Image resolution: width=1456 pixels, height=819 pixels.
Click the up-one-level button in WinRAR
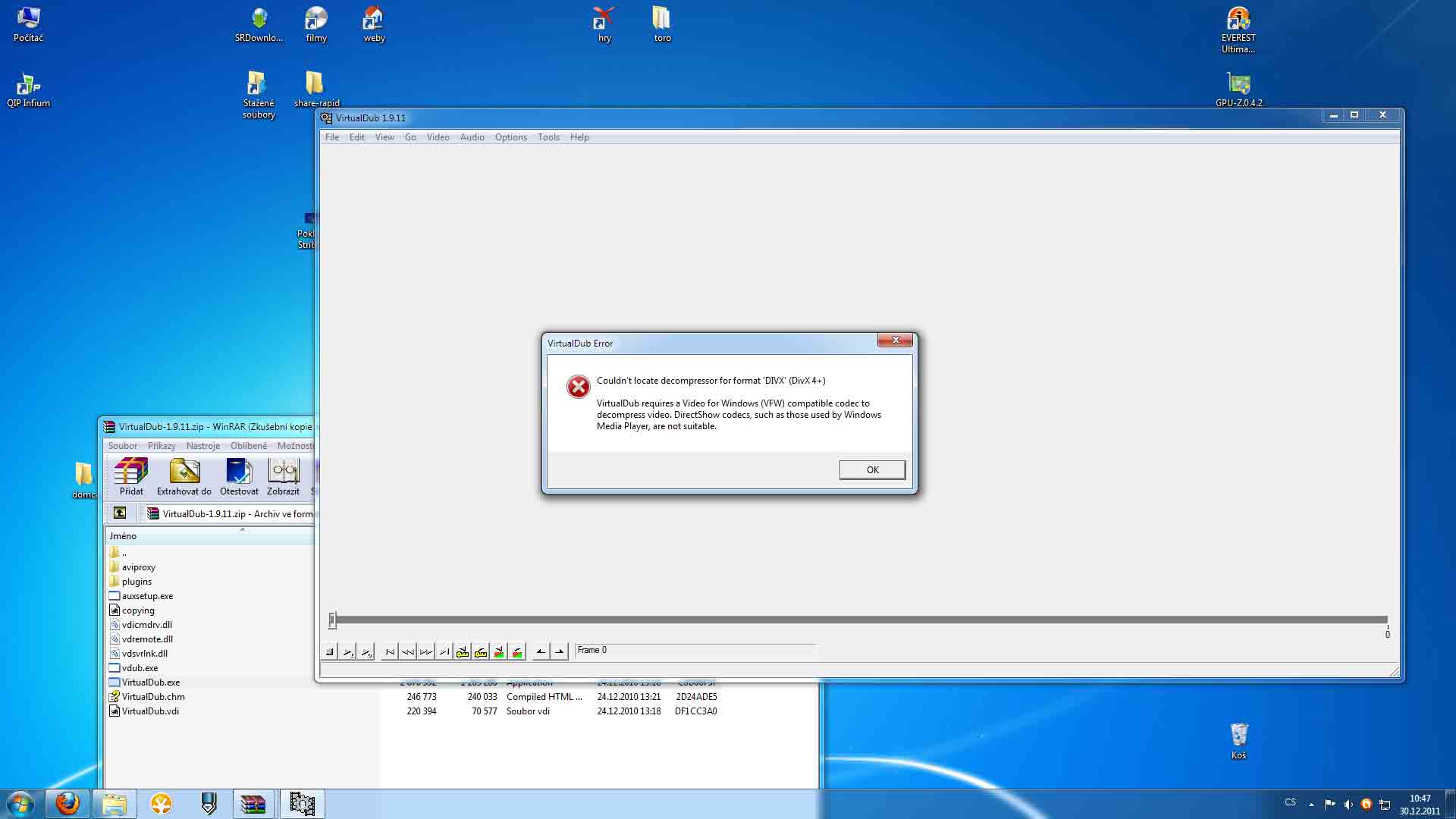point(120,513)
